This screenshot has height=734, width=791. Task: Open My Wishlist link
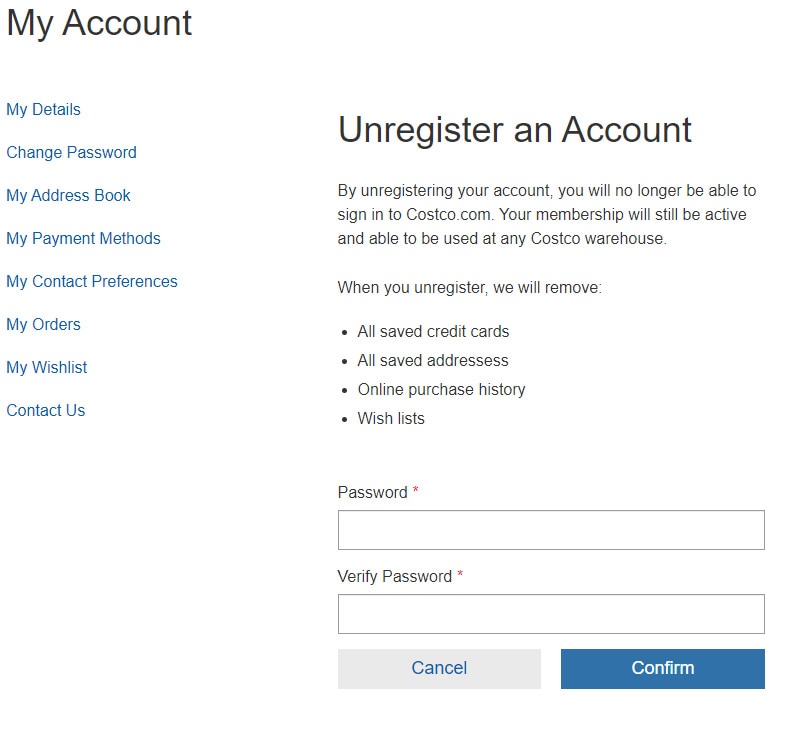pyautogui.click(x=46, y=367)
